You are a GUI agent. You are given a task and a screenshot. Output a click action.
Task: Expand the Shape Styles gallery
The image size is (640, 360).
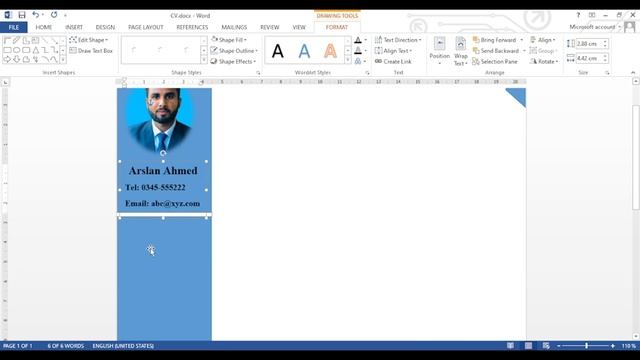pos(204,60)
